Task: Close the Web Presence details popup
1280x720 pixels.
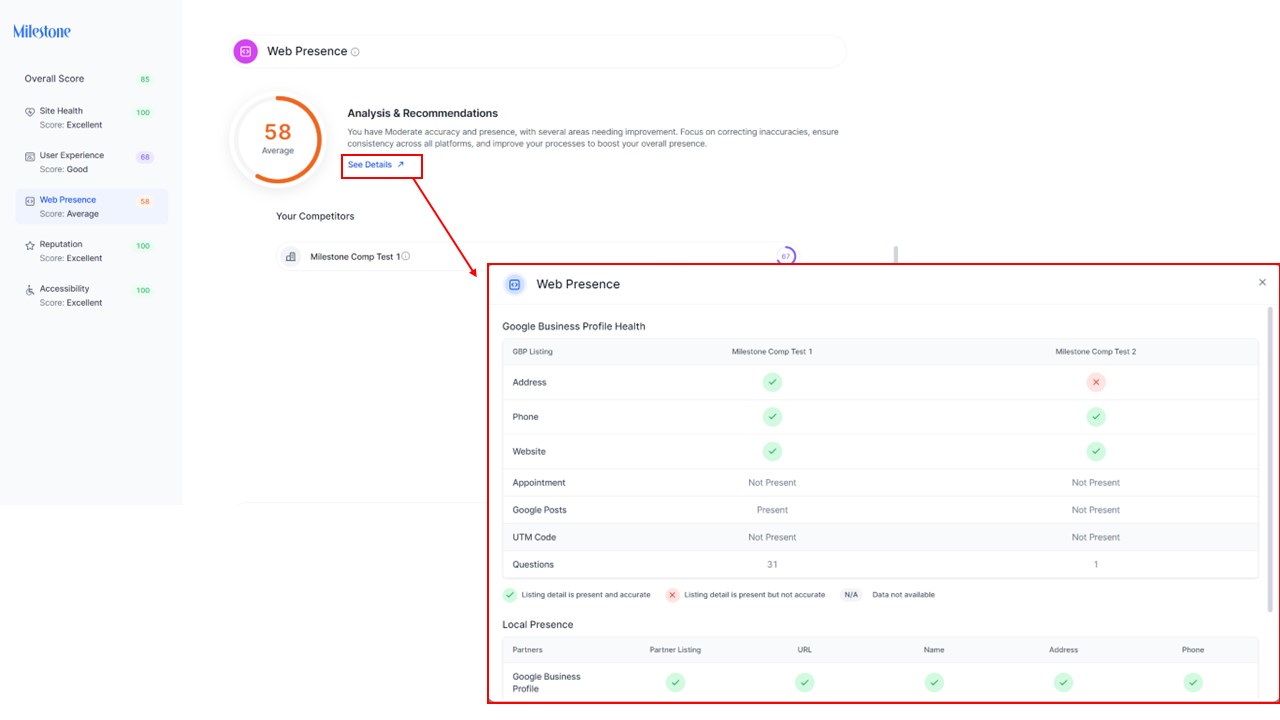Action: [1262, 283]
